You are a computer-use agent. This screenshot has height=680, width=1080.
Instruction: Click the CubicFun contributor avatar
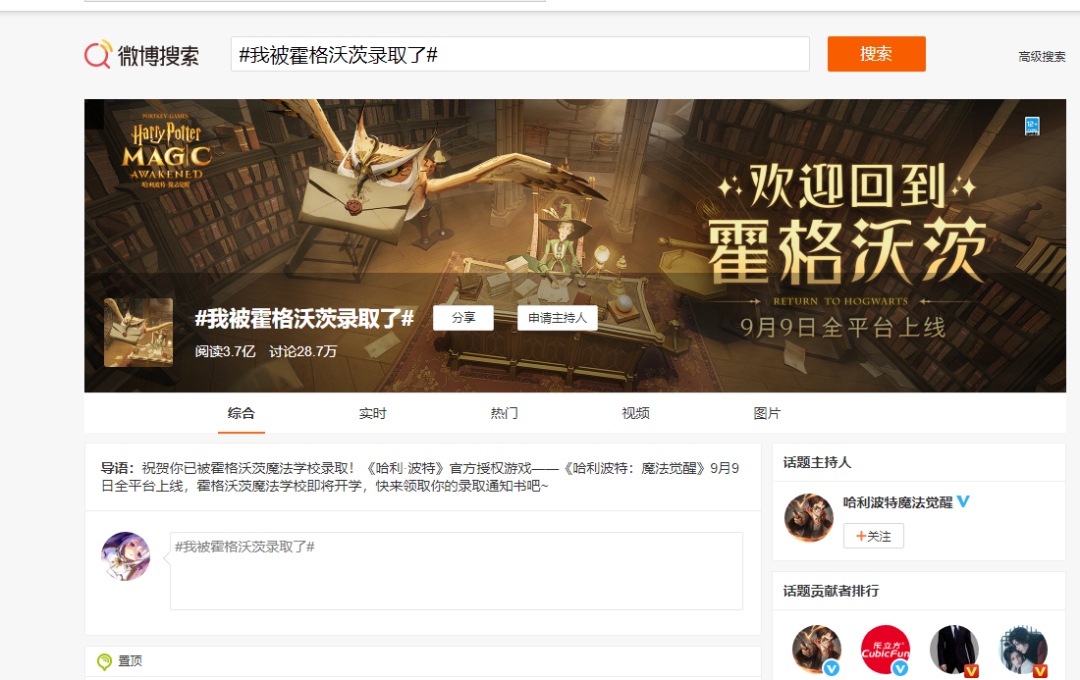(x=885, y=650)
